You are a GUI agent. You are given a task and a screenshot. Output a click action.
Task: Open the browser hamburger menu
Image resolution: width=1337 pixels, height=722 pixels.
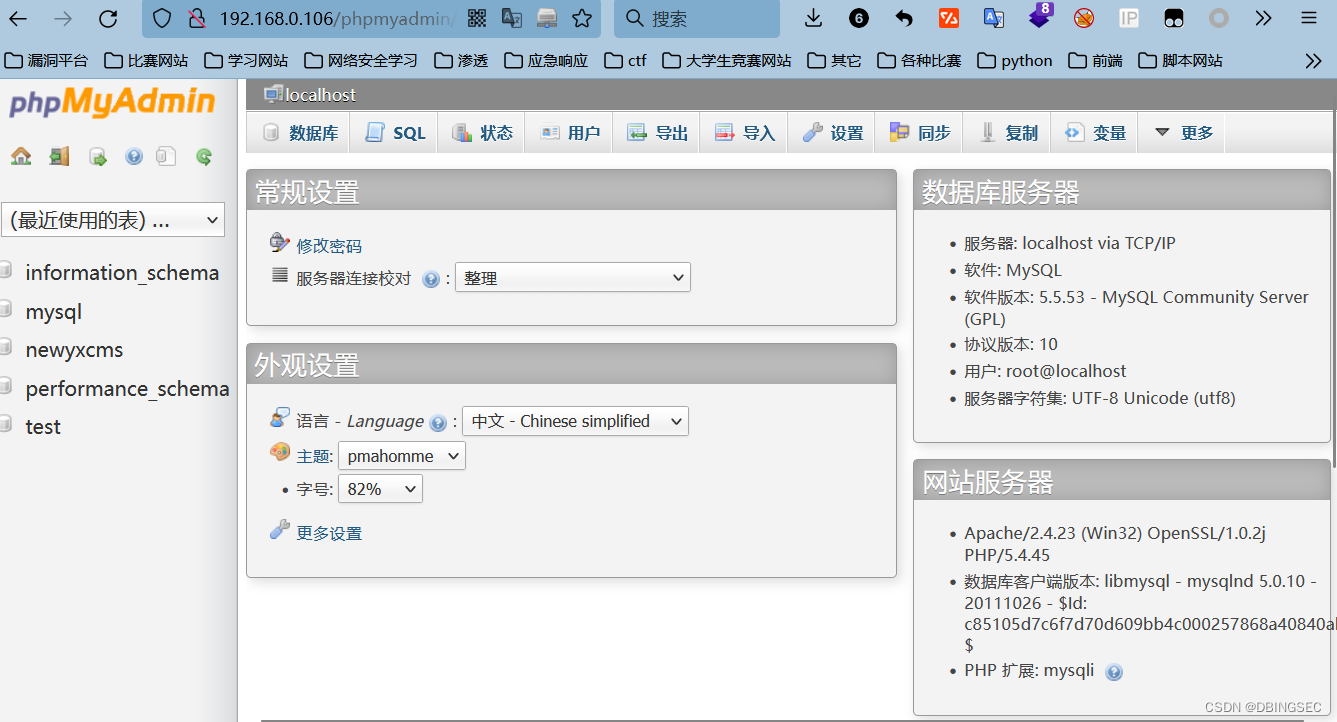[x=1309, y=18]
